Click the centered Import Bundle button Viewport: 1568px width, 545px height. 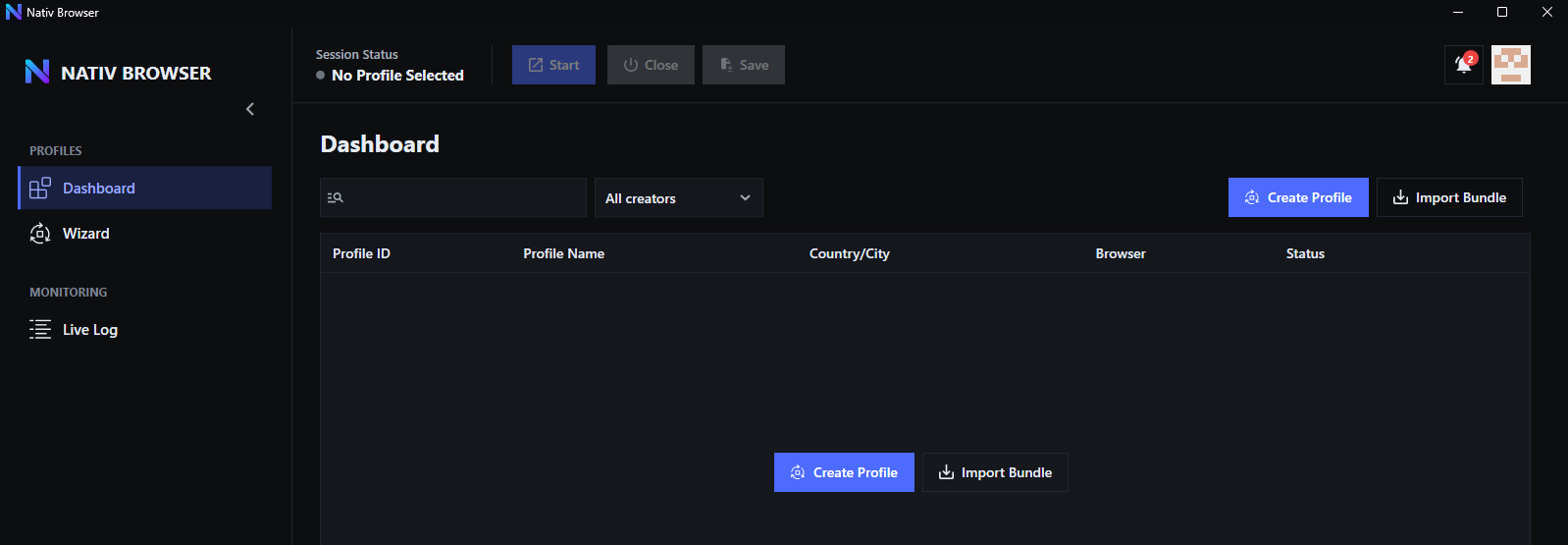pyautogui.click(x=995, y=472)
